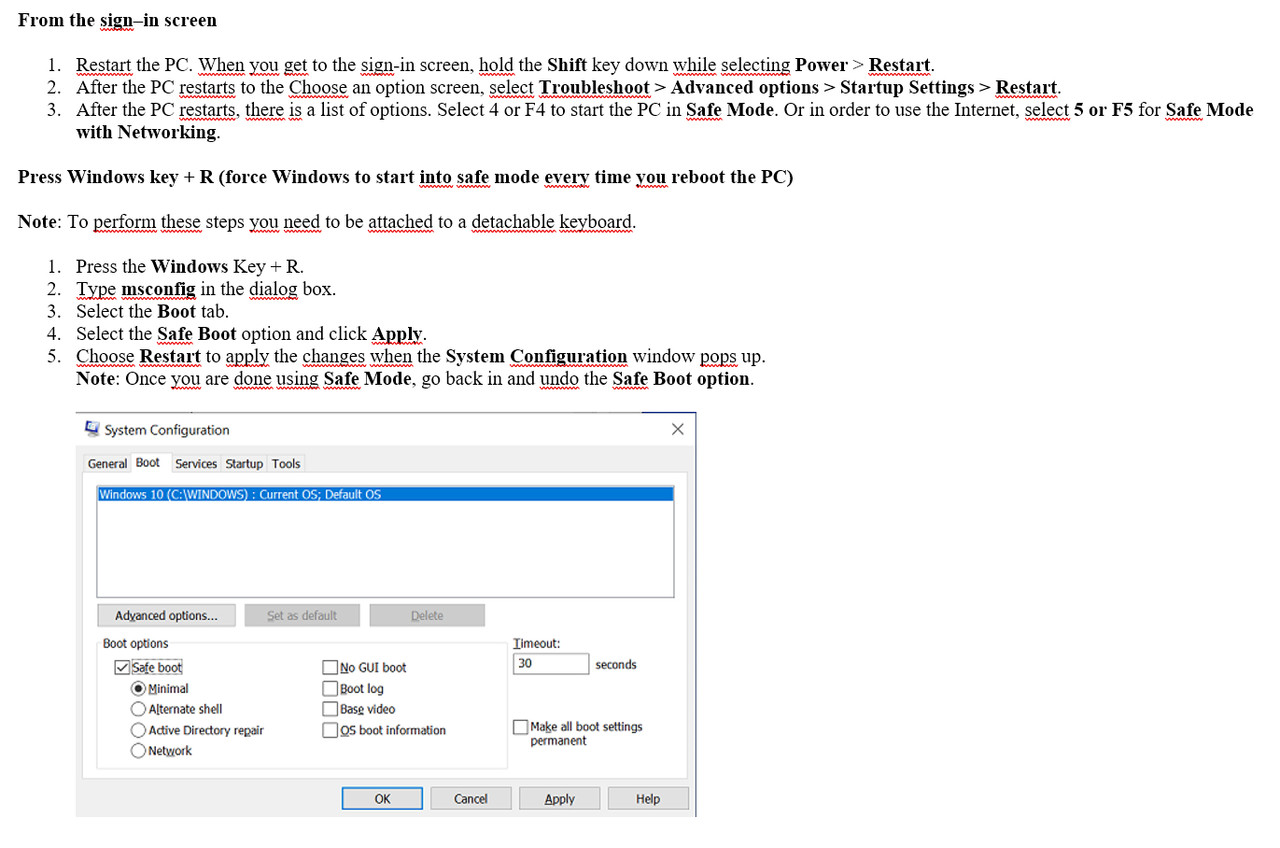Click the "Select the Boot tab." instruction line
The height and width of the screenshot is (848, 1280).
153,311
